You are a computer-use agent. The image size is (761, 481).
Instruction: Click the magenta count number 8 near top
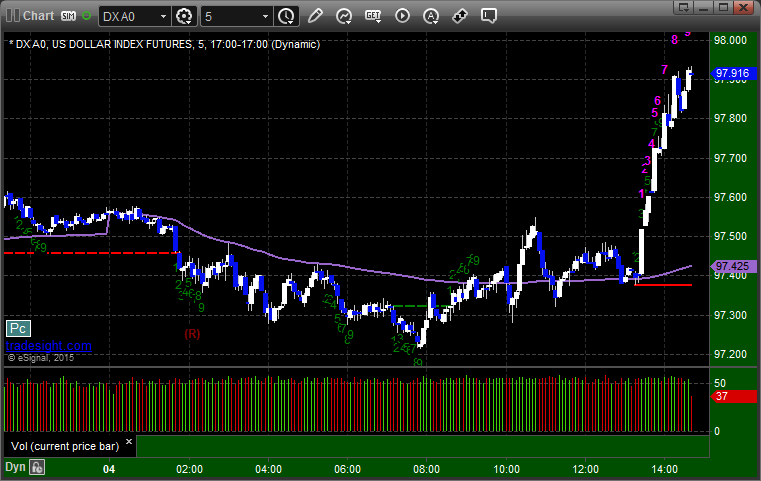[x=674, y=40]
